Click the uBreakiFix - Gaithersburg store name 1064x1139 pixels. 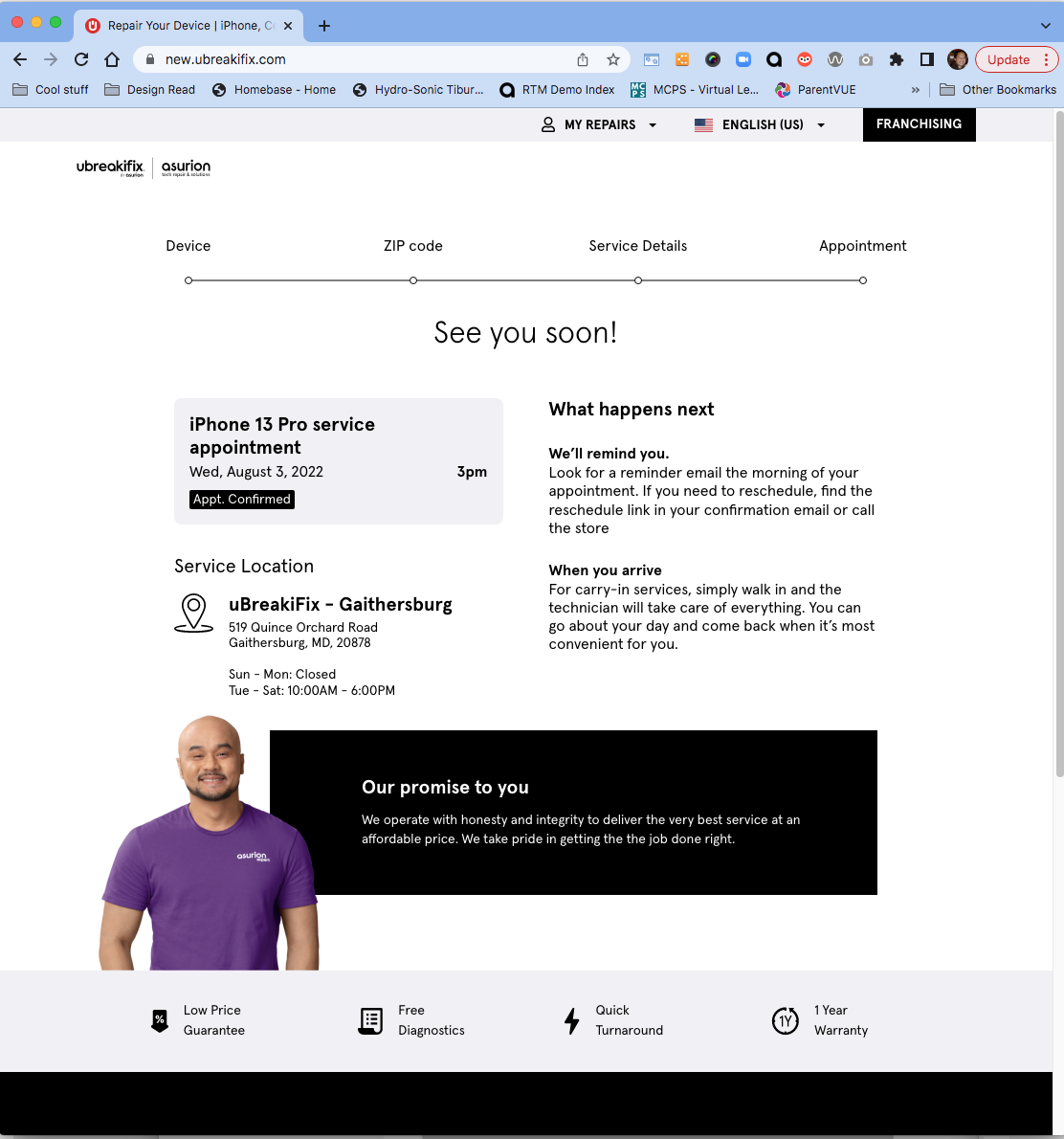click(x=341, y=605)
